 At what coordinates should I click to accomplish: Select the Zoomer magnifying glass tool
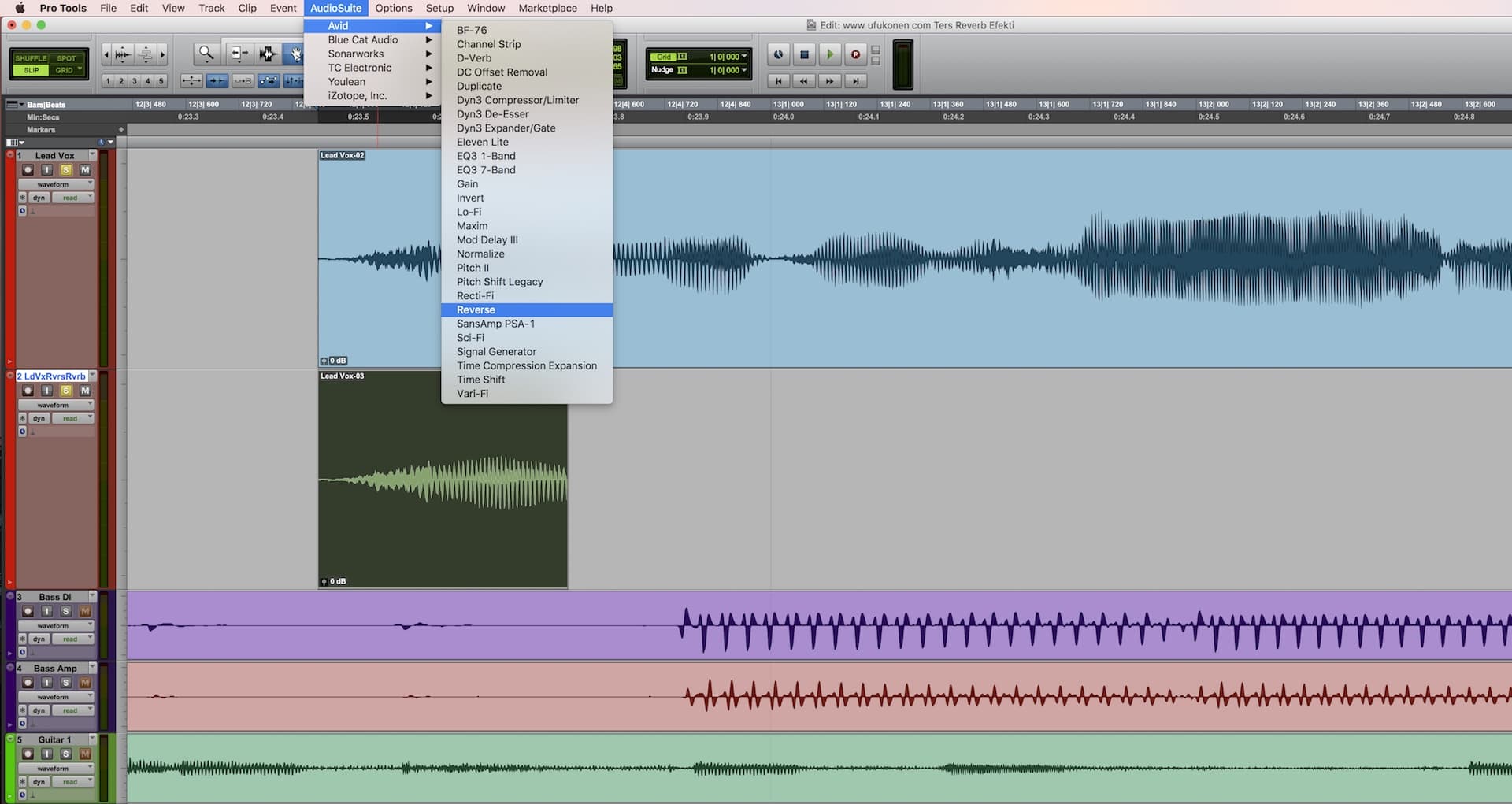[206, 54]
